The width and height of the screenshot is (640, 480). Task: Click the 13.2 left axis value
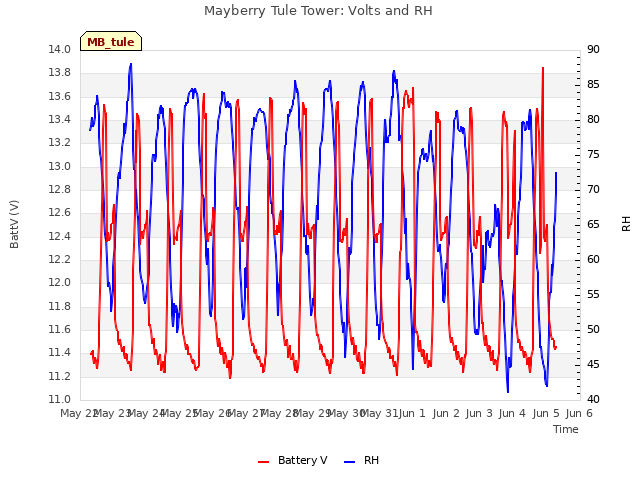coord(60,143)
